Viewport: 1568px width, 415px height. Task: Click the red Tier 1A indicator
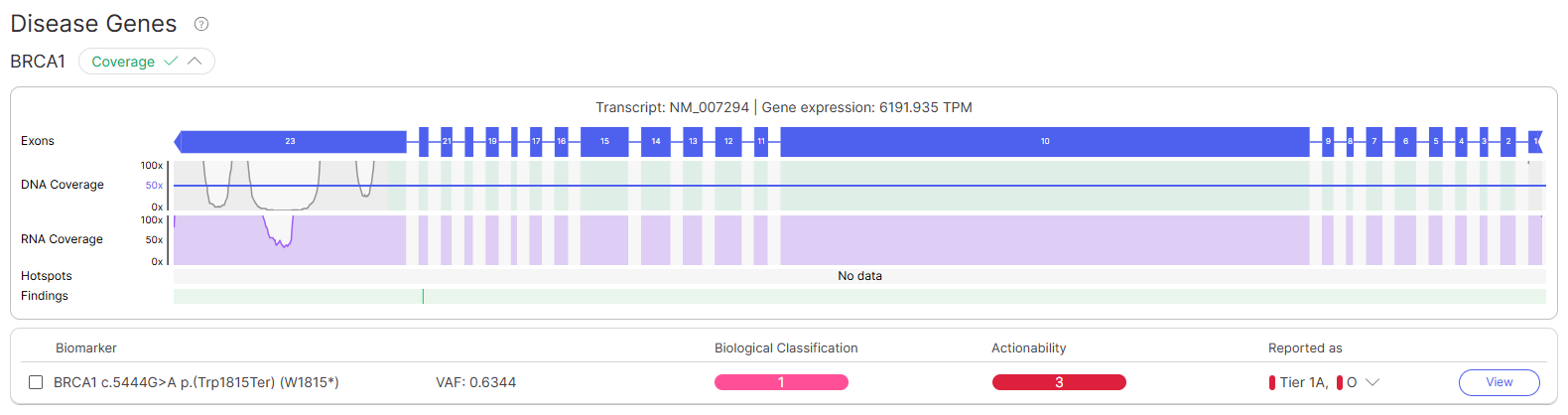tap(1272, 382)
